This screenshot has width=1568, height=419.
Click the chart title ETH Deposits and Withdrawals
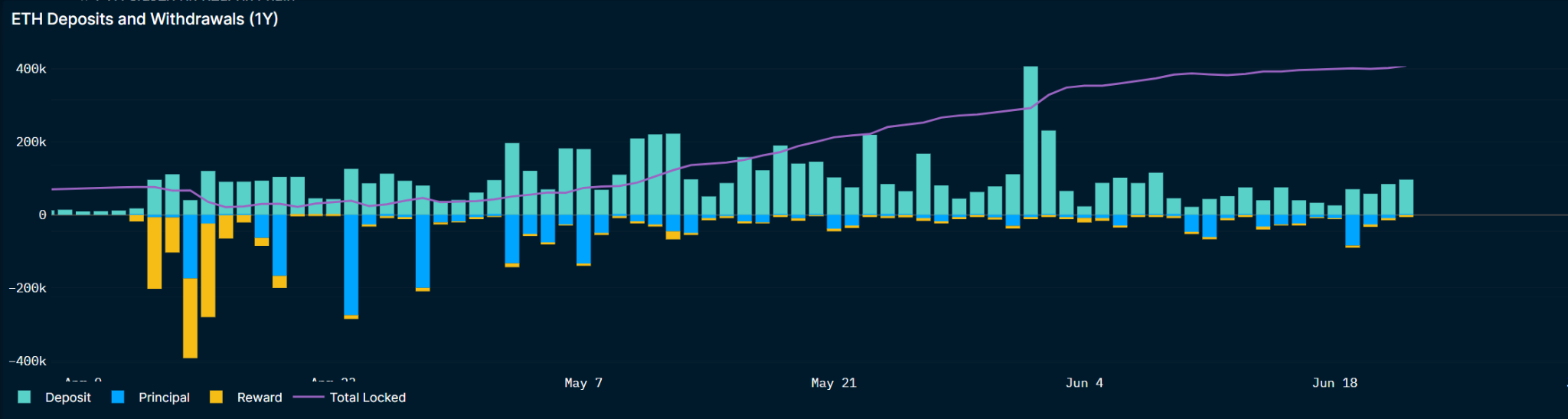(145, 19)
